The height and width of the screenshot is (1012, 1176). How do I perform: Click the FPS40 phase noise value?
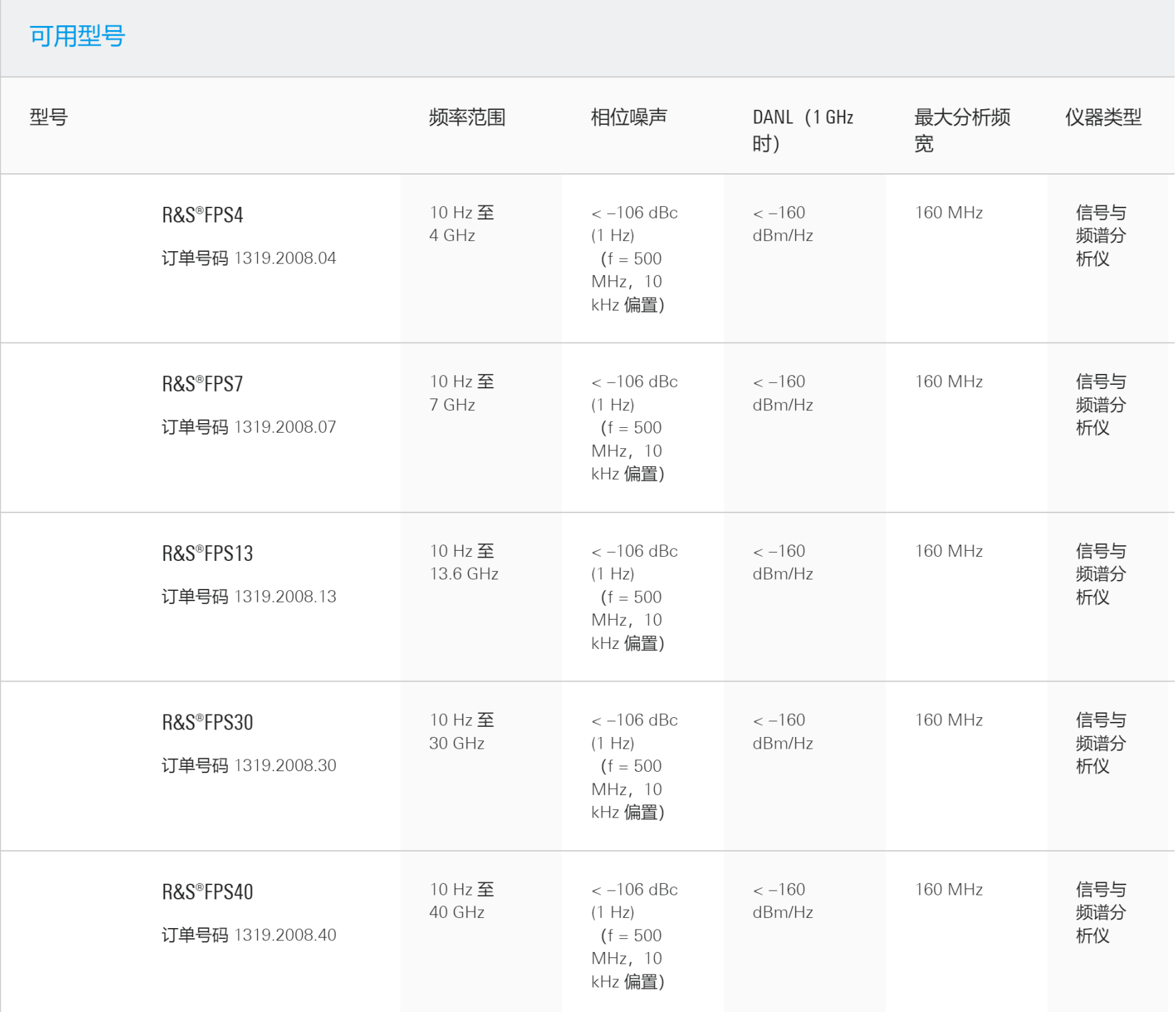point(634,936)
